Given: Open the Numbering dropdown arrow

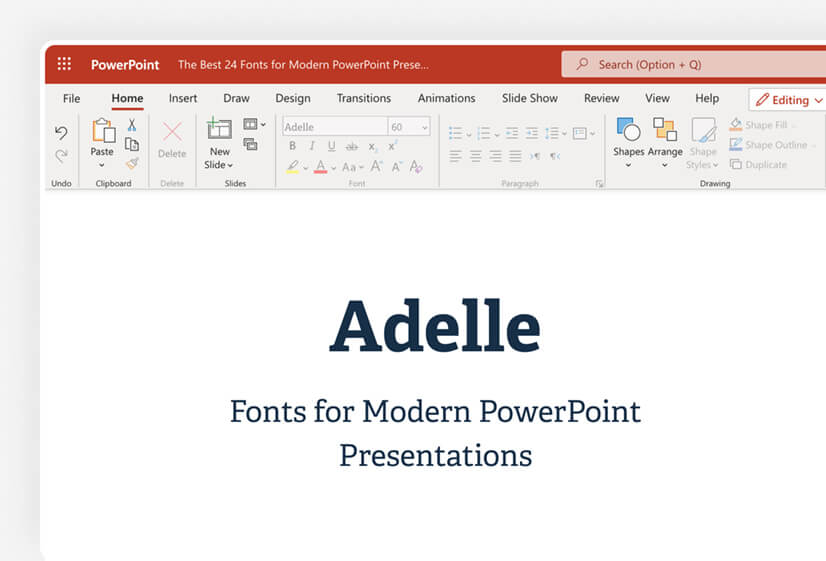Looking at the screenshot, I should pos(497,135).
